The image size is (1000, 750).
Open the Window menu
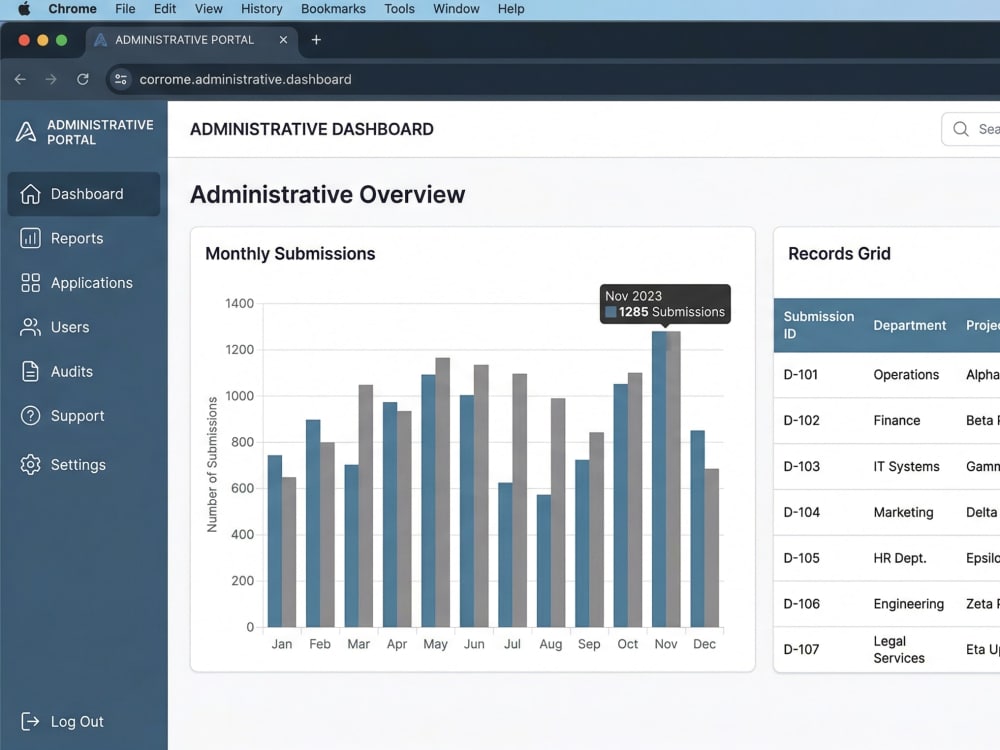click(456, 9)
